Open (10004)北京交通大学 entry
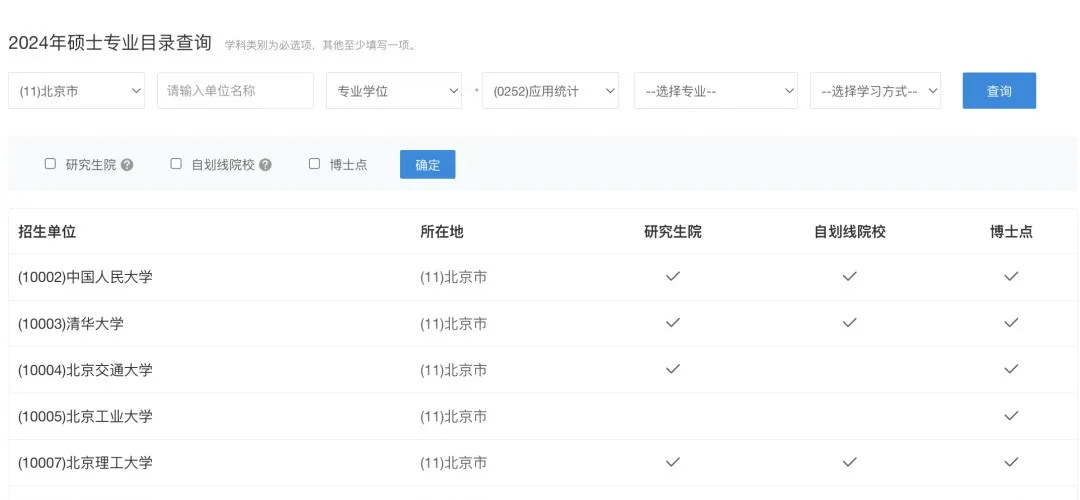The height and width of the screenshot is (500, 1080). (x=85, y=371)
